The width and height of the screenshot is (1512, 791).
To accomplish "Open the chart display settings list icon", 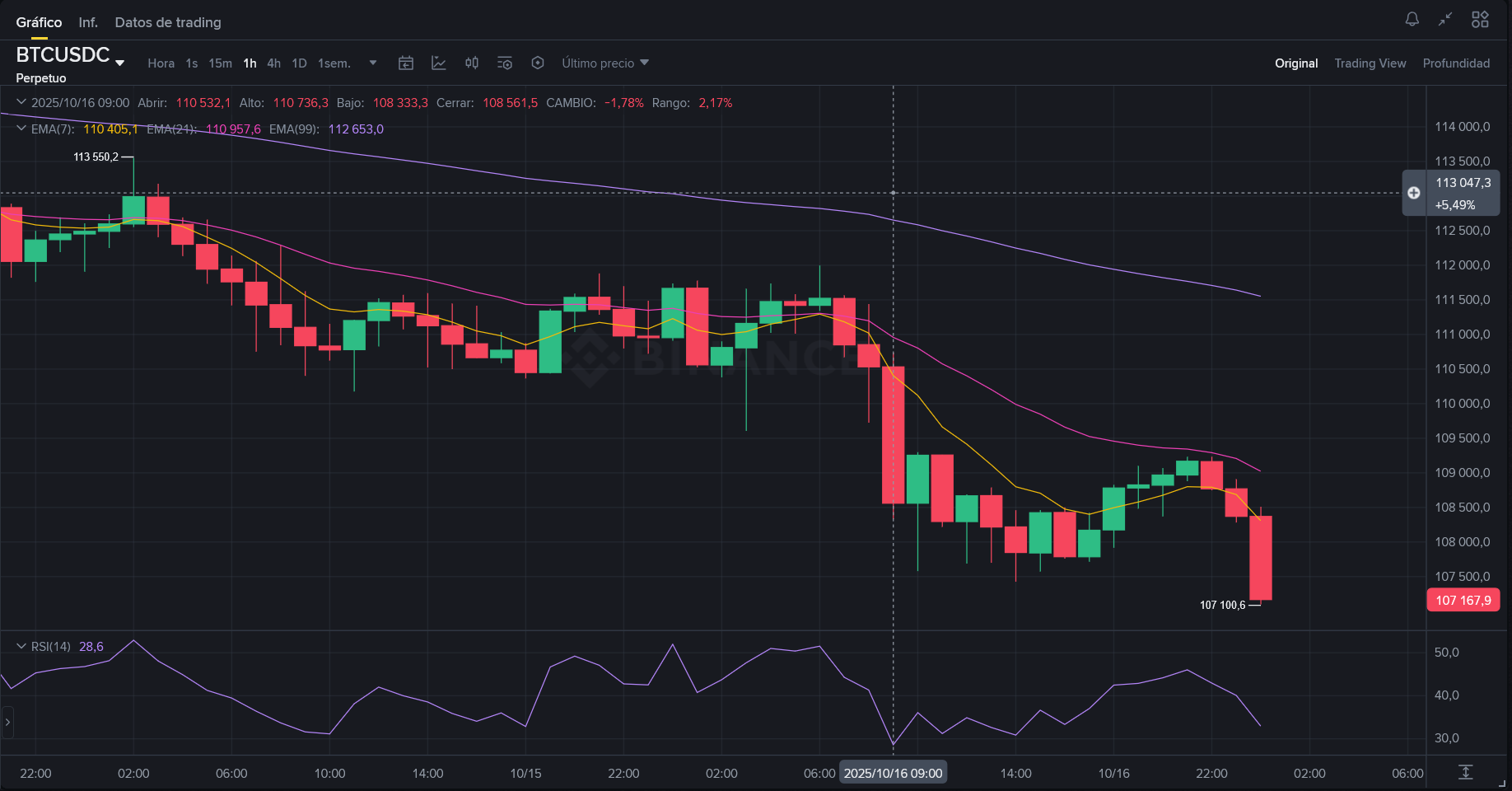I will (505, 63).
